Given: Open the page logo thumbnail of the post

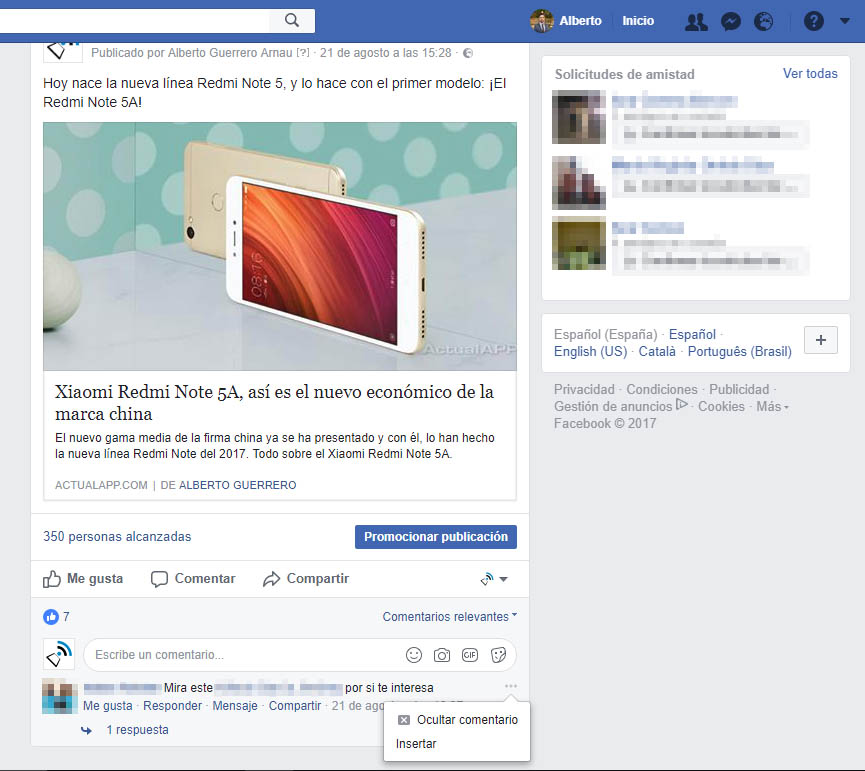Looking at the screenshot, I should [63, 51].
